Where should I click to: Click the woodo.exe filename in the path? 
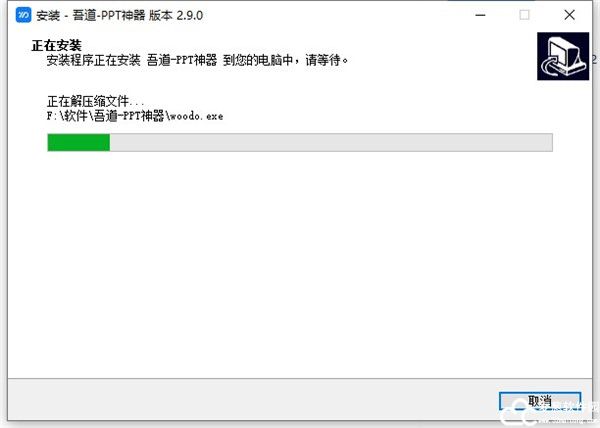coord(196,116)
